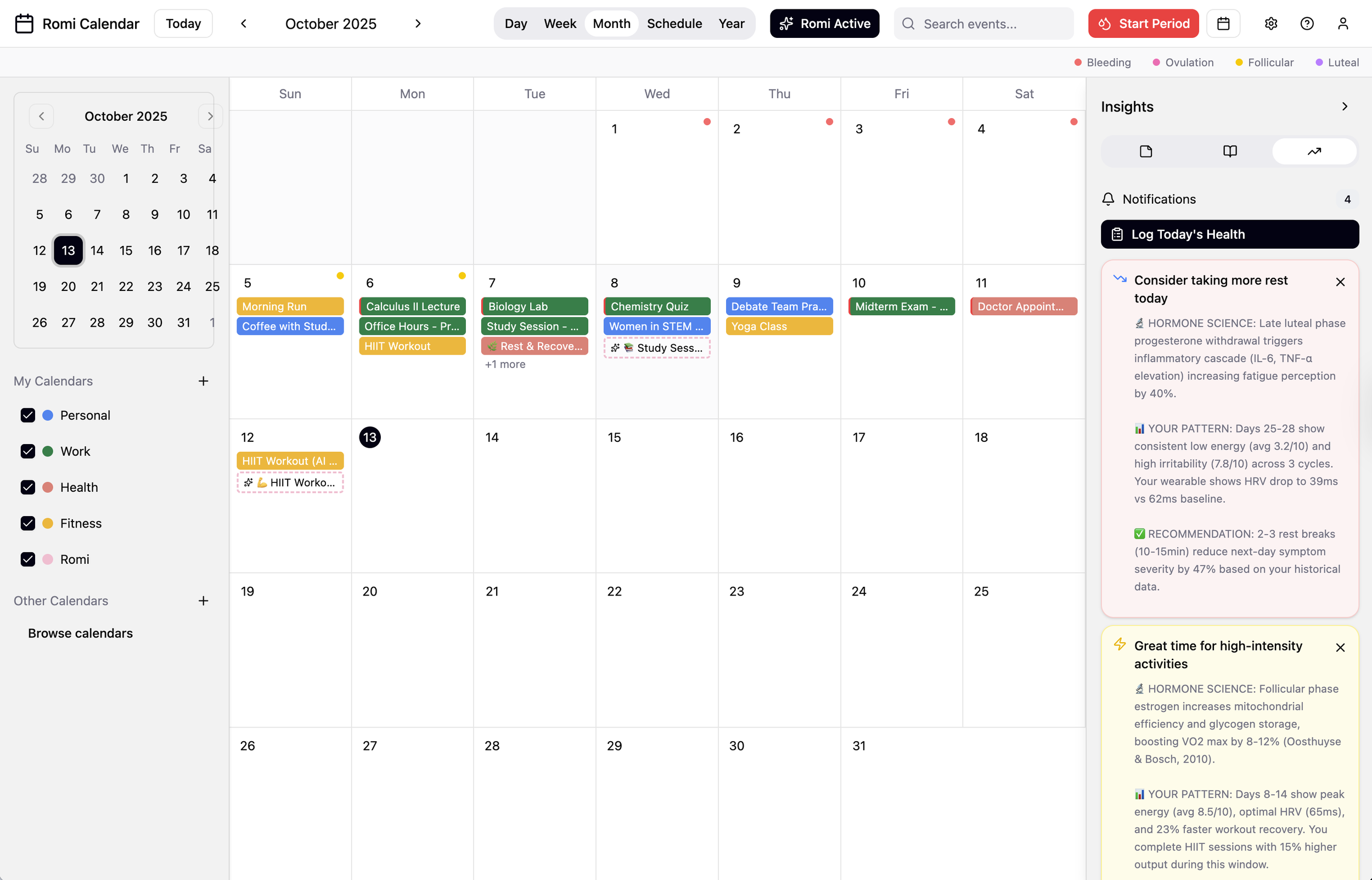1372x880 pixels.
Task: Open the settings gear icon
Action: coord(1270,24)
